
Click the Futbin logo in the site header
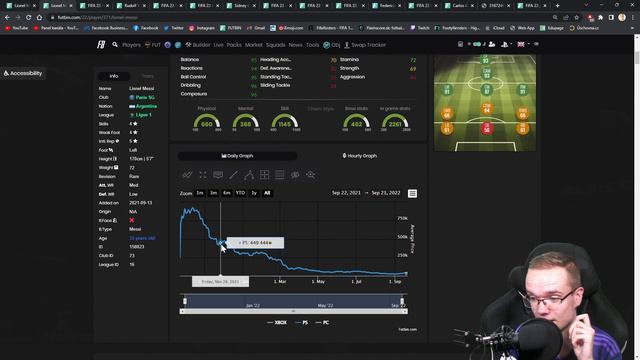(101, 44)
